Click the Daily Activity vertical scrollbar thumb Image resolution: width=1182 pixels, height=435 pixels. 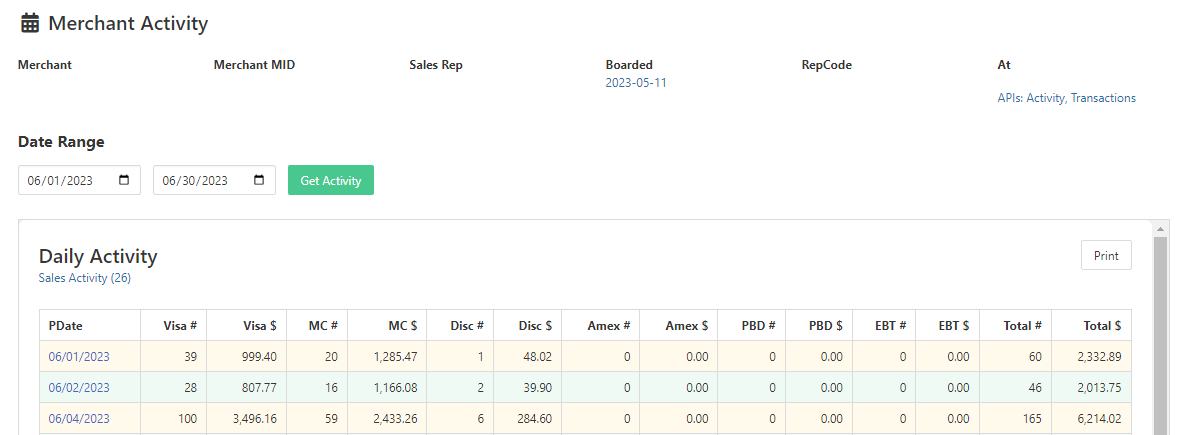click(1161, 335)
